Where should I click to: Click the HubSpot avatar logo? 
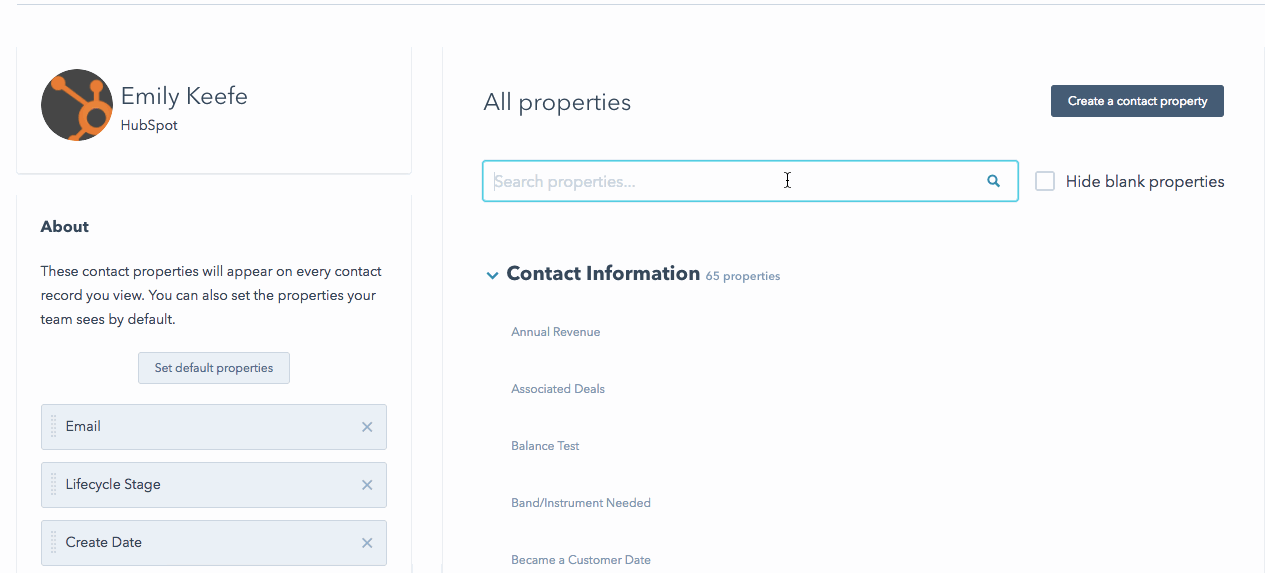click(x=77, y=105)
